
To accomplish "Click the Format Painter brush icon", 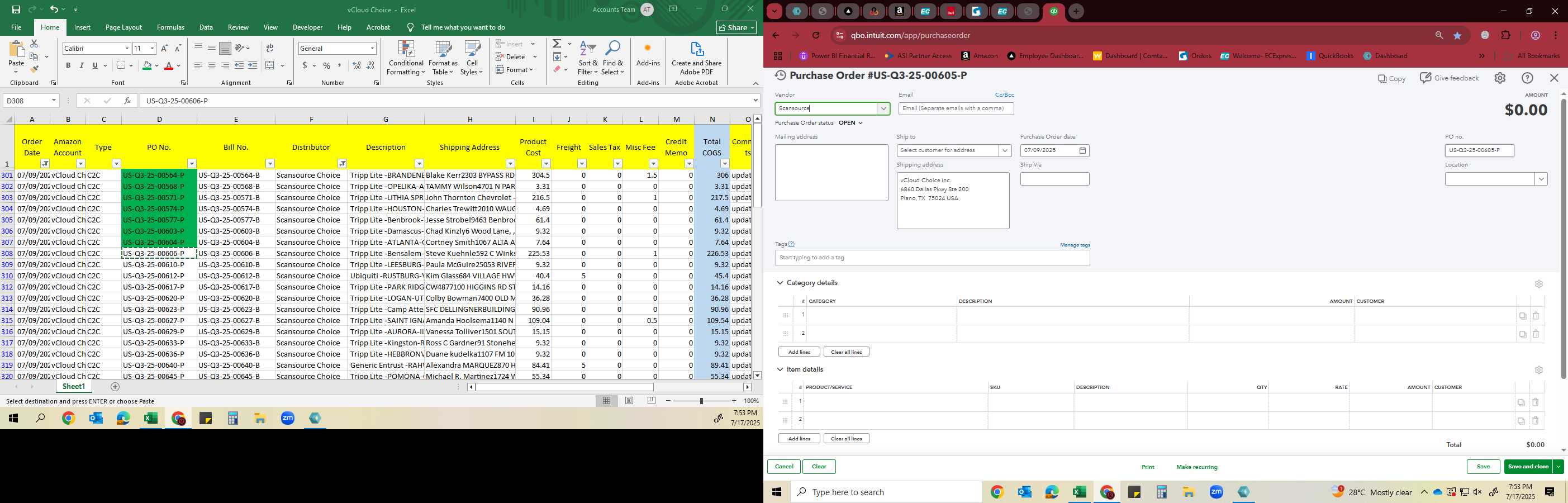I will pyautogui.click(x=34, y=69).
